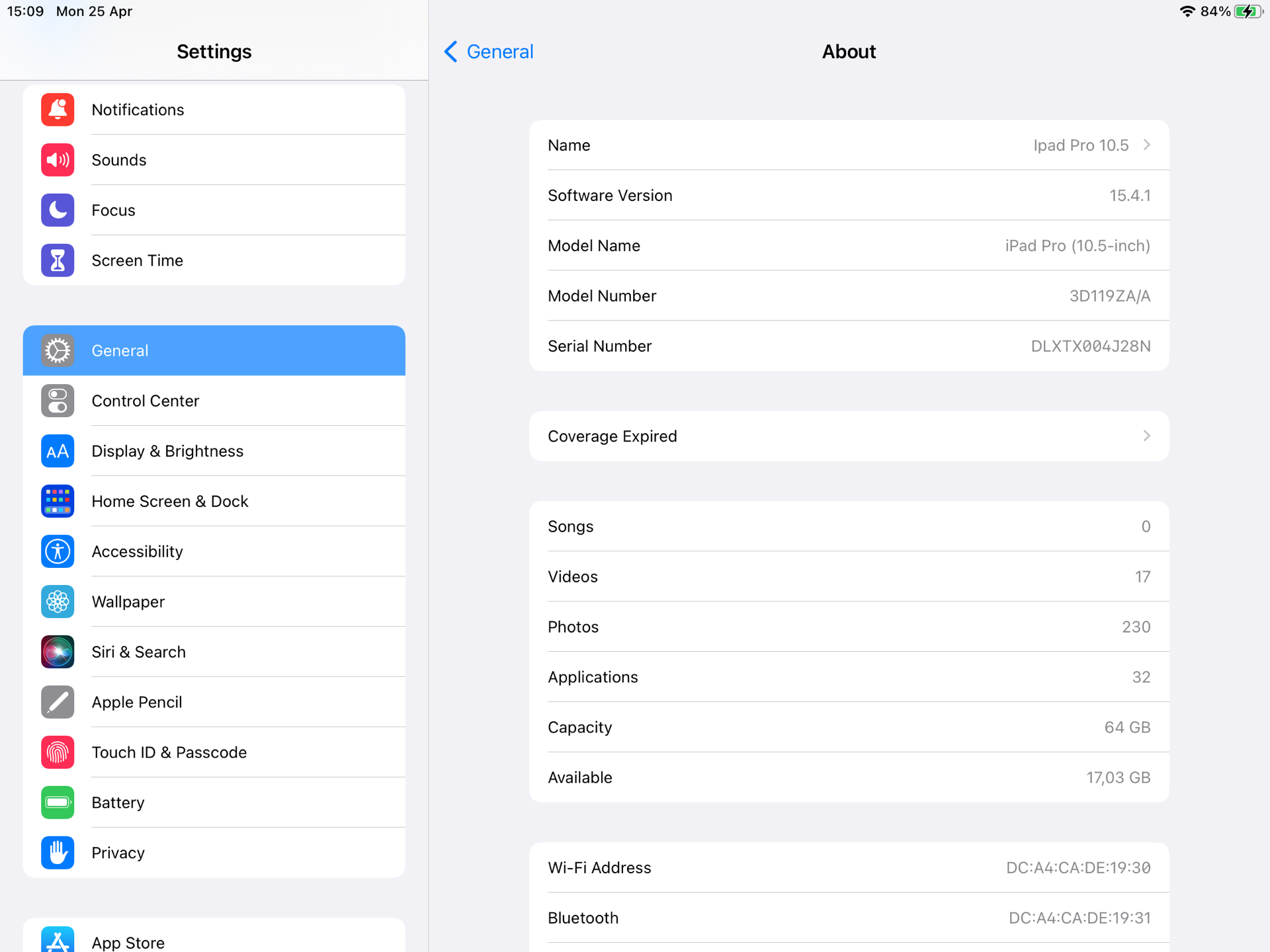1270x952 pixels.
Task: Tap the device name Ipad Pro 10.5
Action: coord(1081,145)
